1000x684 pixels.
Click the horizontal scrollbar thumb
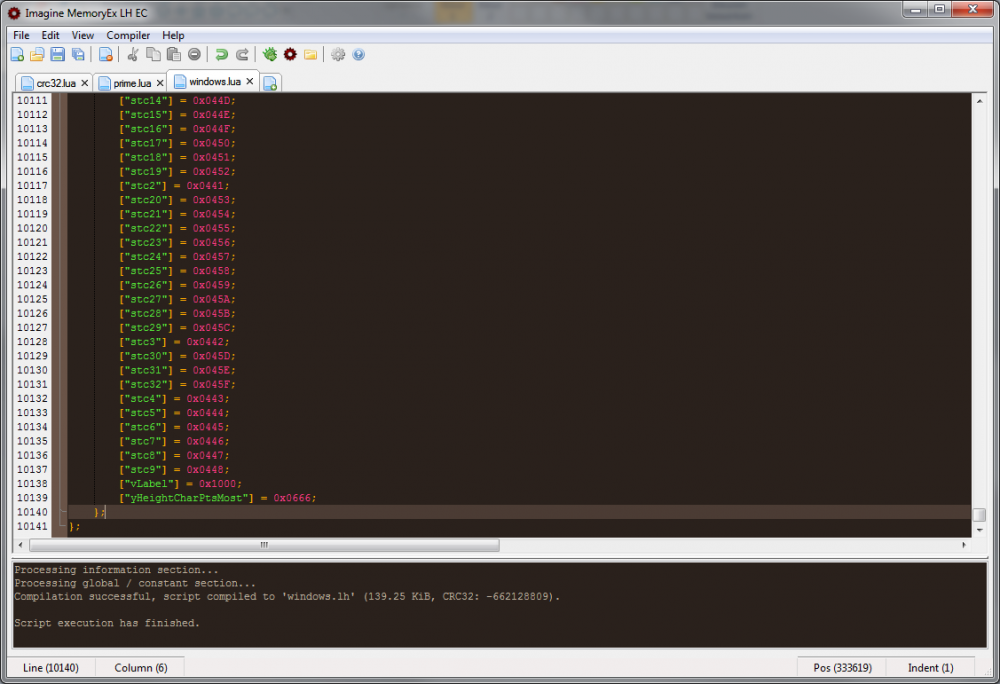point(264,545)
